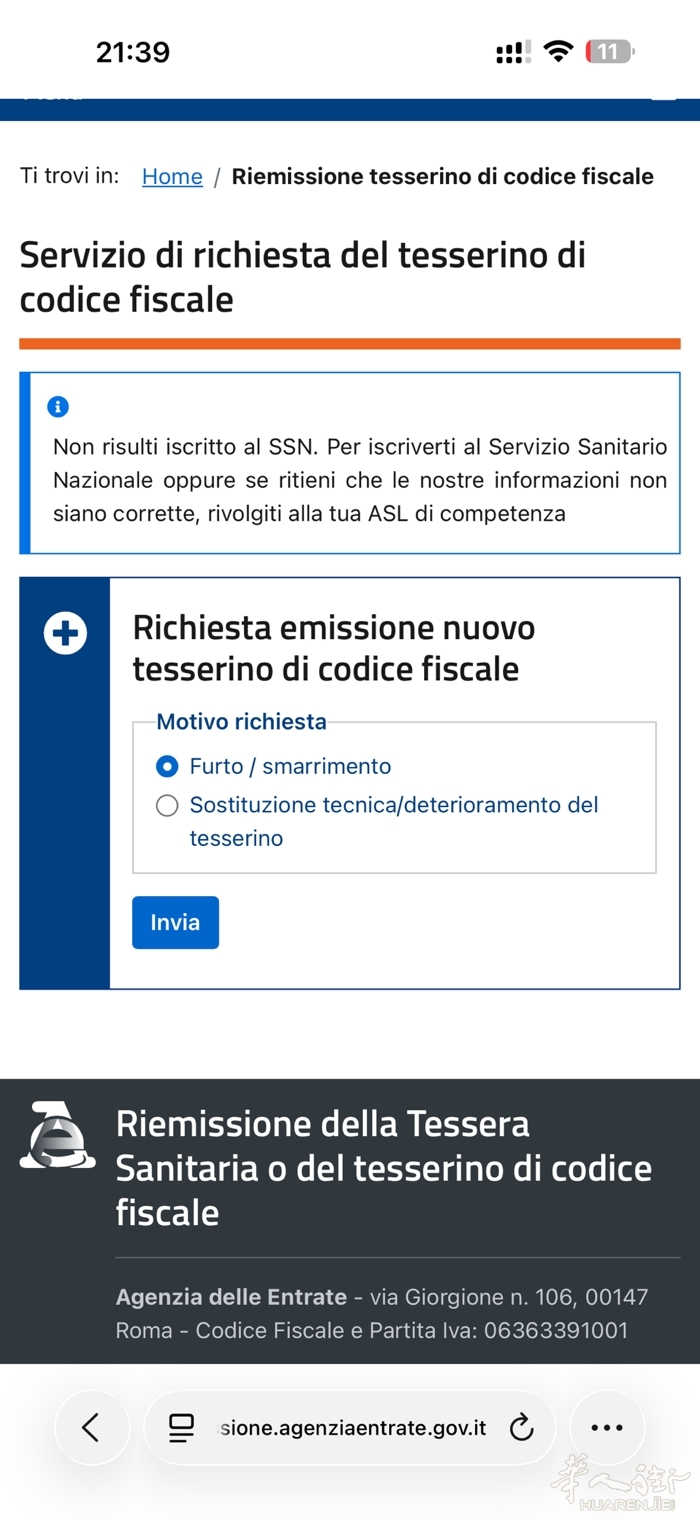Click the blue info icon in the notice
This screenshot has width=700, height=1520.
[x=58, y=407]
